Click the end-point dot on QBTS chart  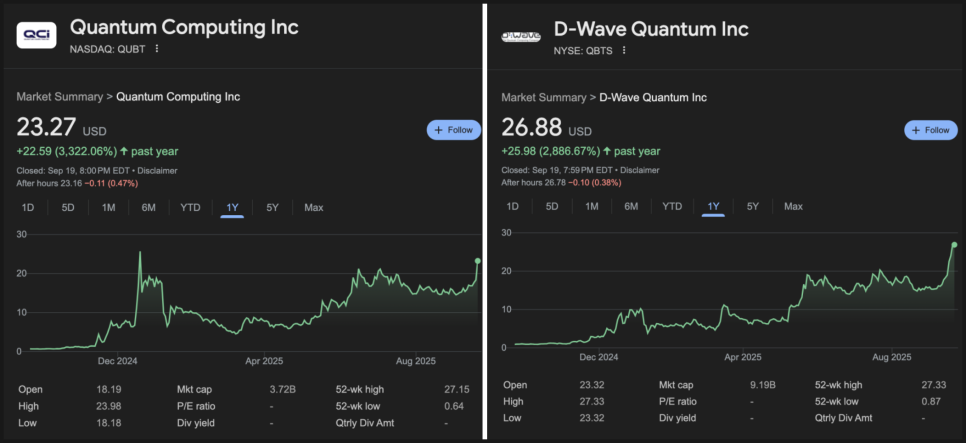point(954,245)
